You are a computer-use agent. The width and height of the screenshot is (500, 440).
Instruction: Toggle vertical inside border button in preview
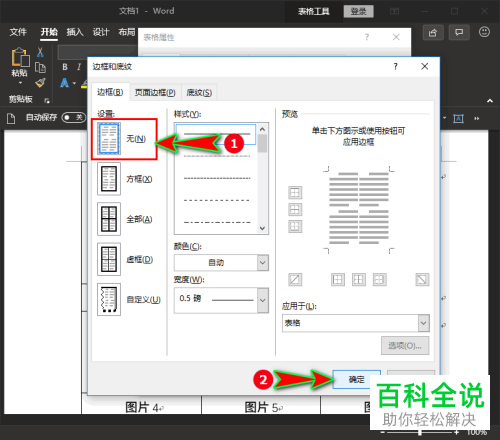pos(359,279)
